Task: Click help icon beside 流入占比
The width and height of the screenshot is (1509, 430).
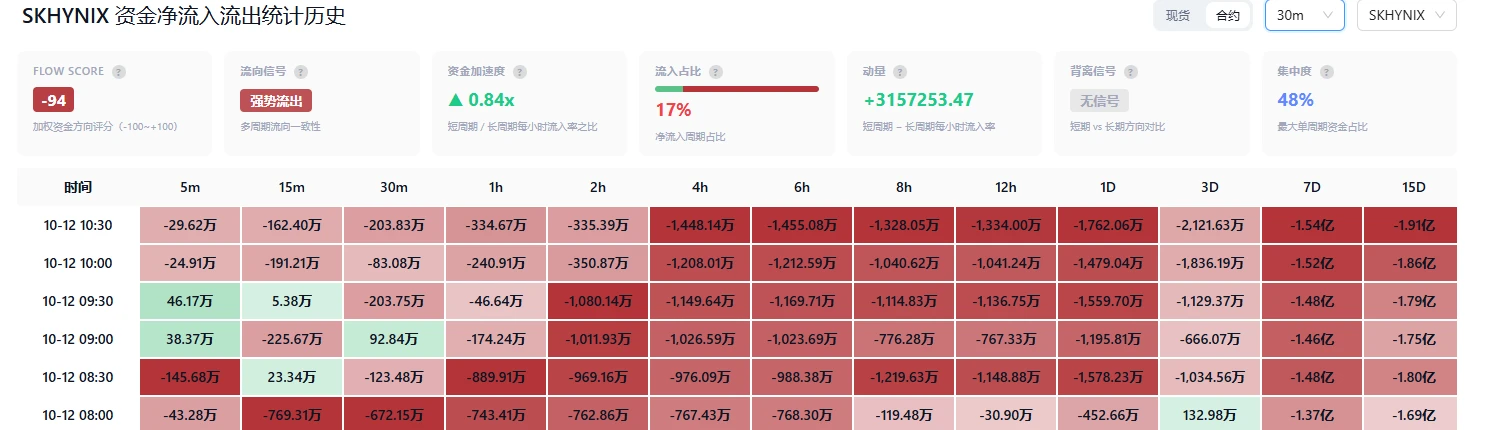Action: click(x=716, y=72)
